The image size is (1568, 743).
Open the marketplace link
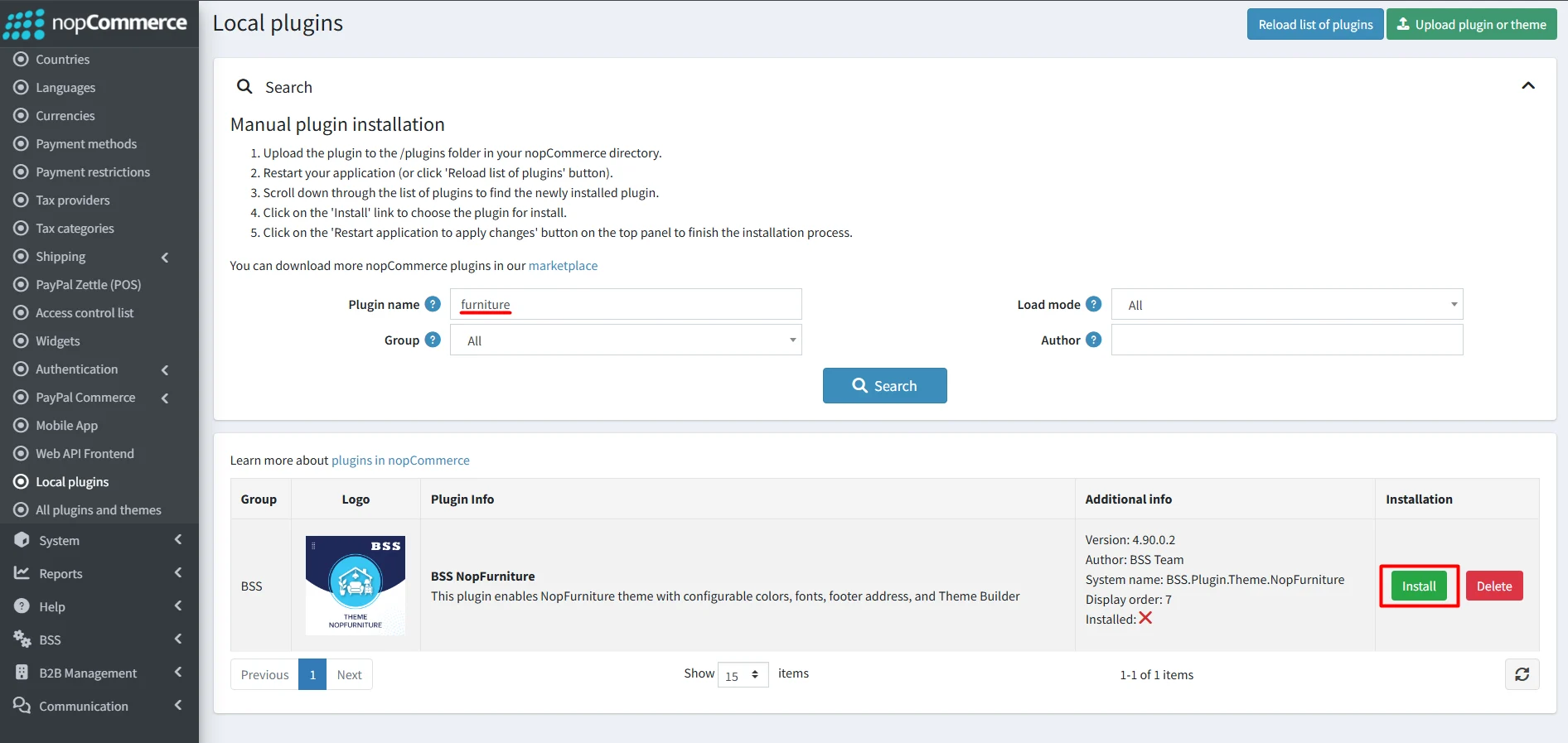[x=563, y=265]
